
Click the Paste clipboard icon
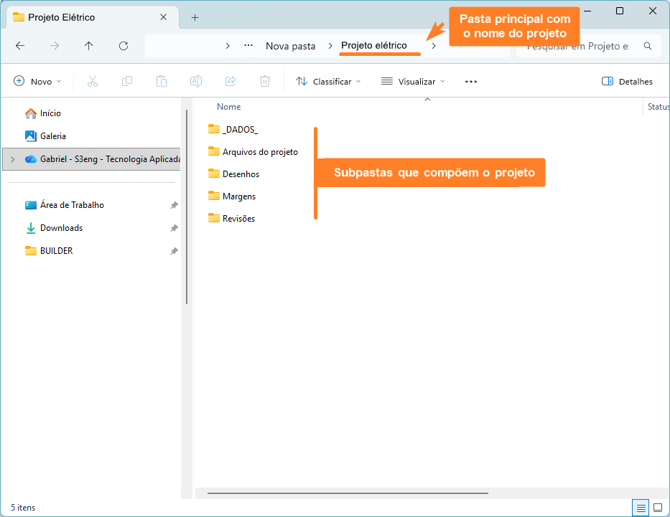click(161, 81)
